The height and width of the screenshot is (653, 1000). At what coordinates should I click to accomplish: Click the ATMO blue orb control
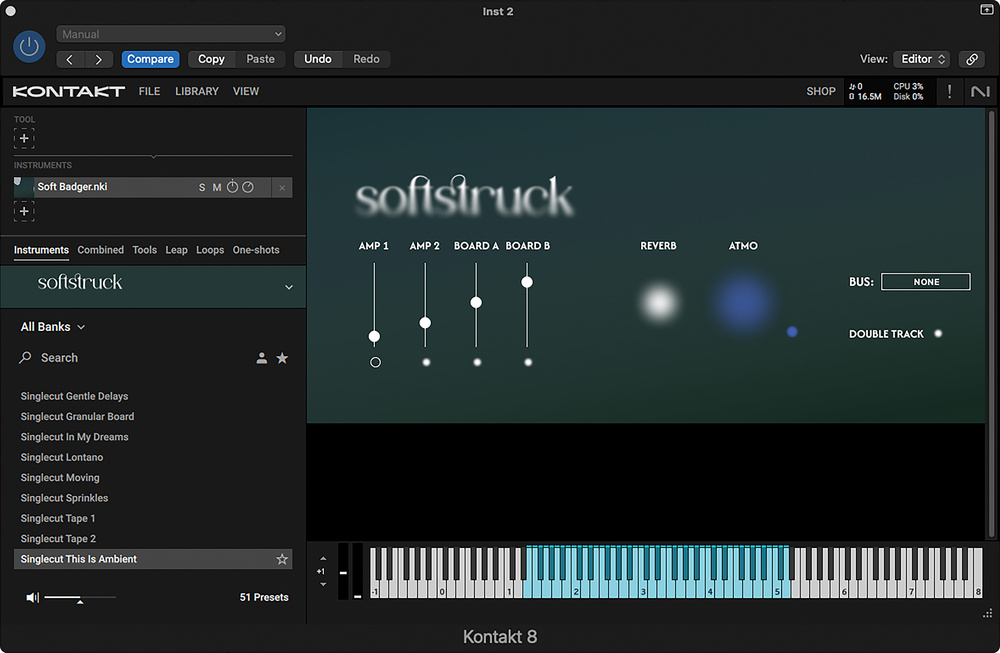pos(744,304)
